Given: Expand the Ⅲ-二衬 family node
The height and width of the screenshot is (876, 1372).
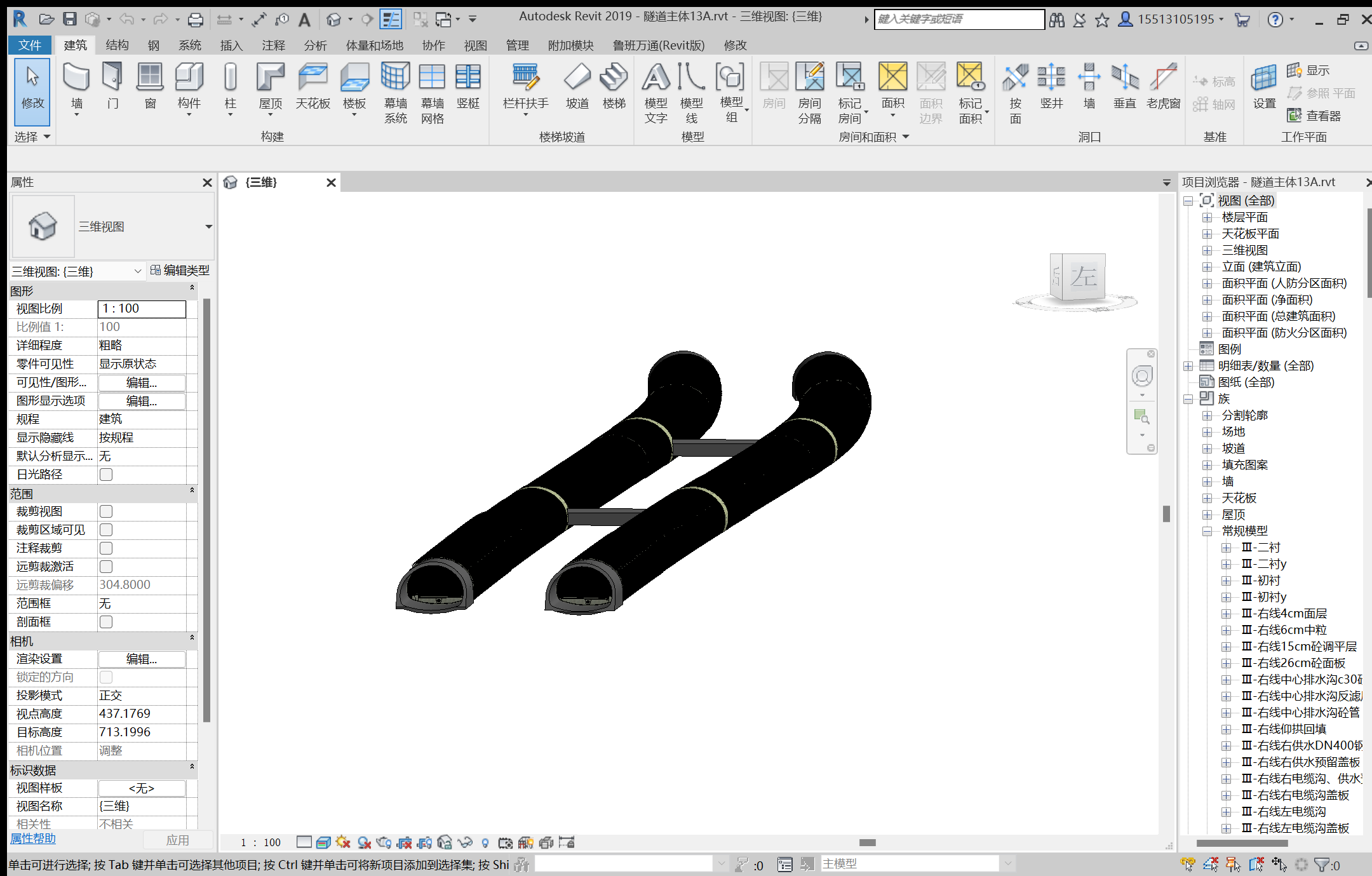Looking at the screenshot, I should point(1227,548).
